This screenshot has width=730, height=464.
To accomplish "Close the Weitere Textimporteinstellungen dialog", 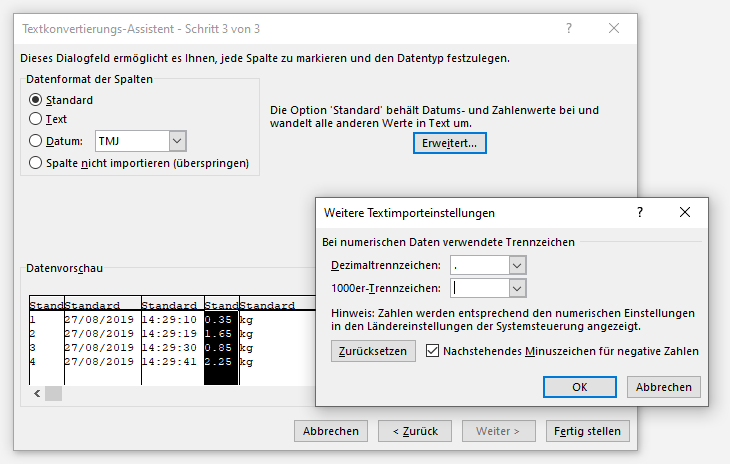I will (x=684, y=212).
